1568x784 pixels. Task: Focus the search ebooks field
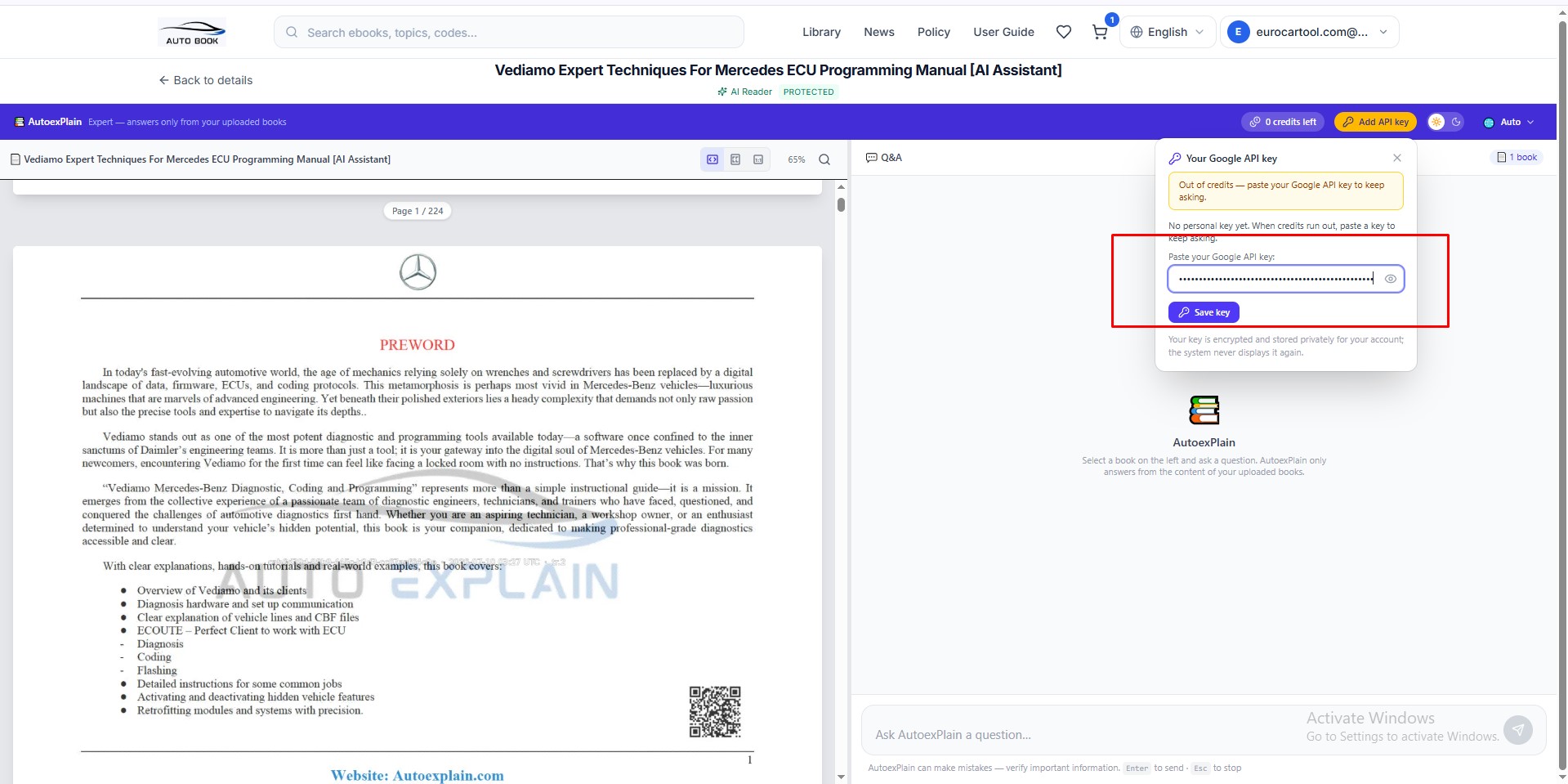click(x=508, y=32)
